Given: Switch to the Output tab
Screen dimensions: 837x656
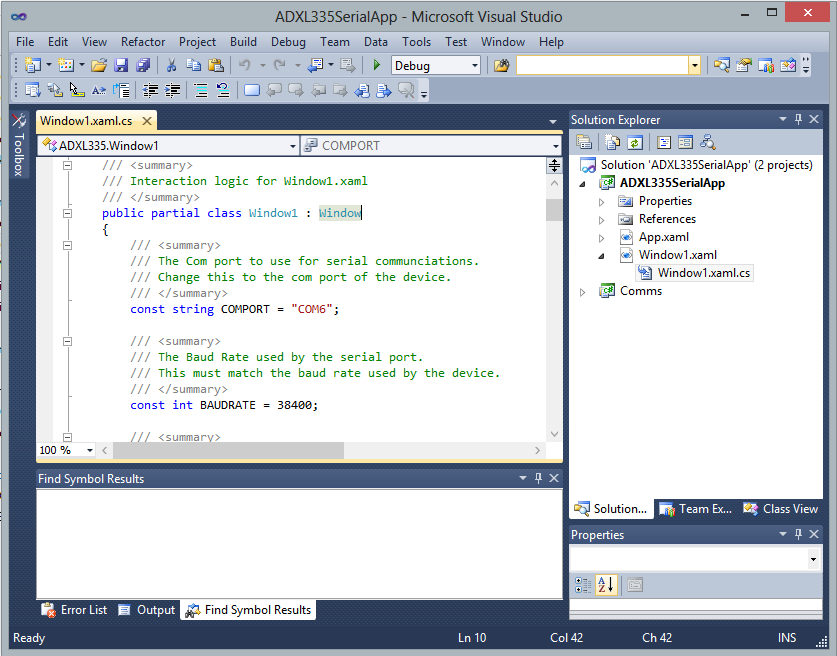Looking at the screenshot, I should pos(147,610).
